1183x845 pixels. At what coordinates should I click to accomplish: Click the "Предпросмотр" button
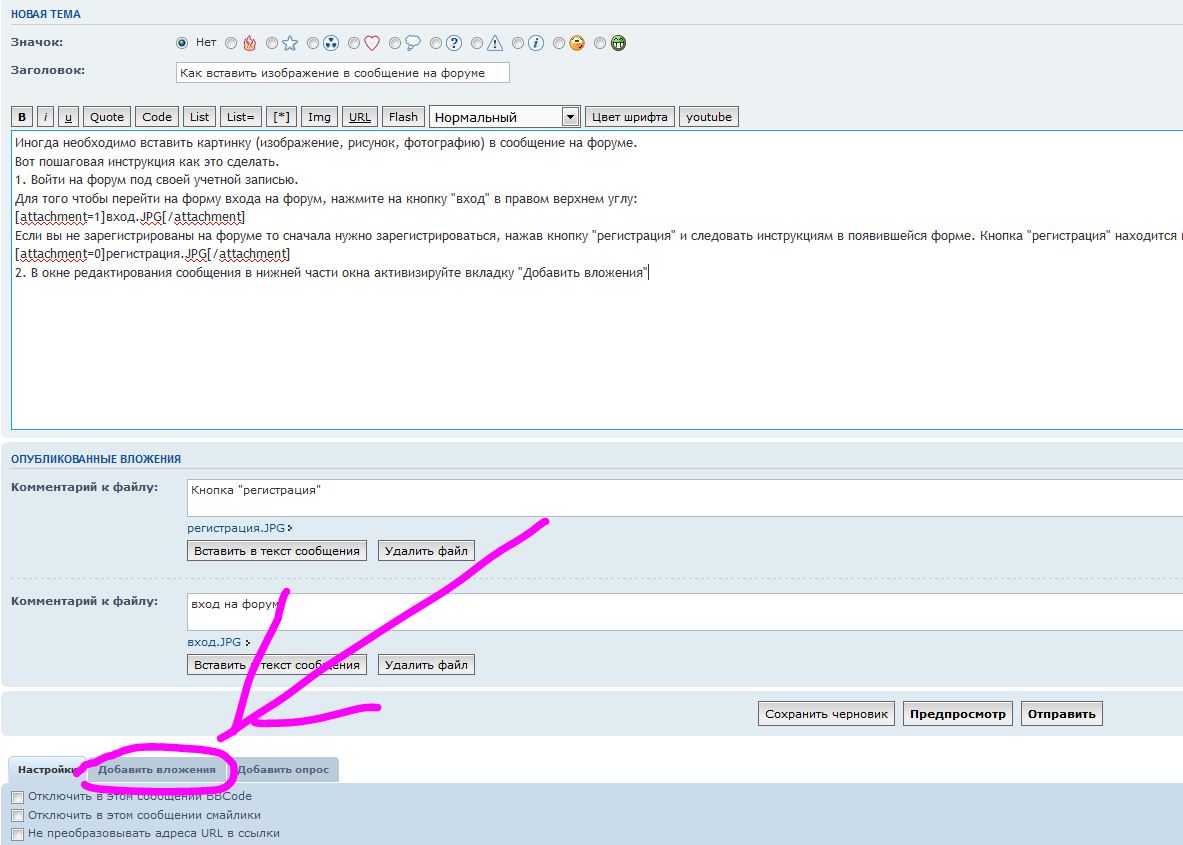tap(958, 714)
